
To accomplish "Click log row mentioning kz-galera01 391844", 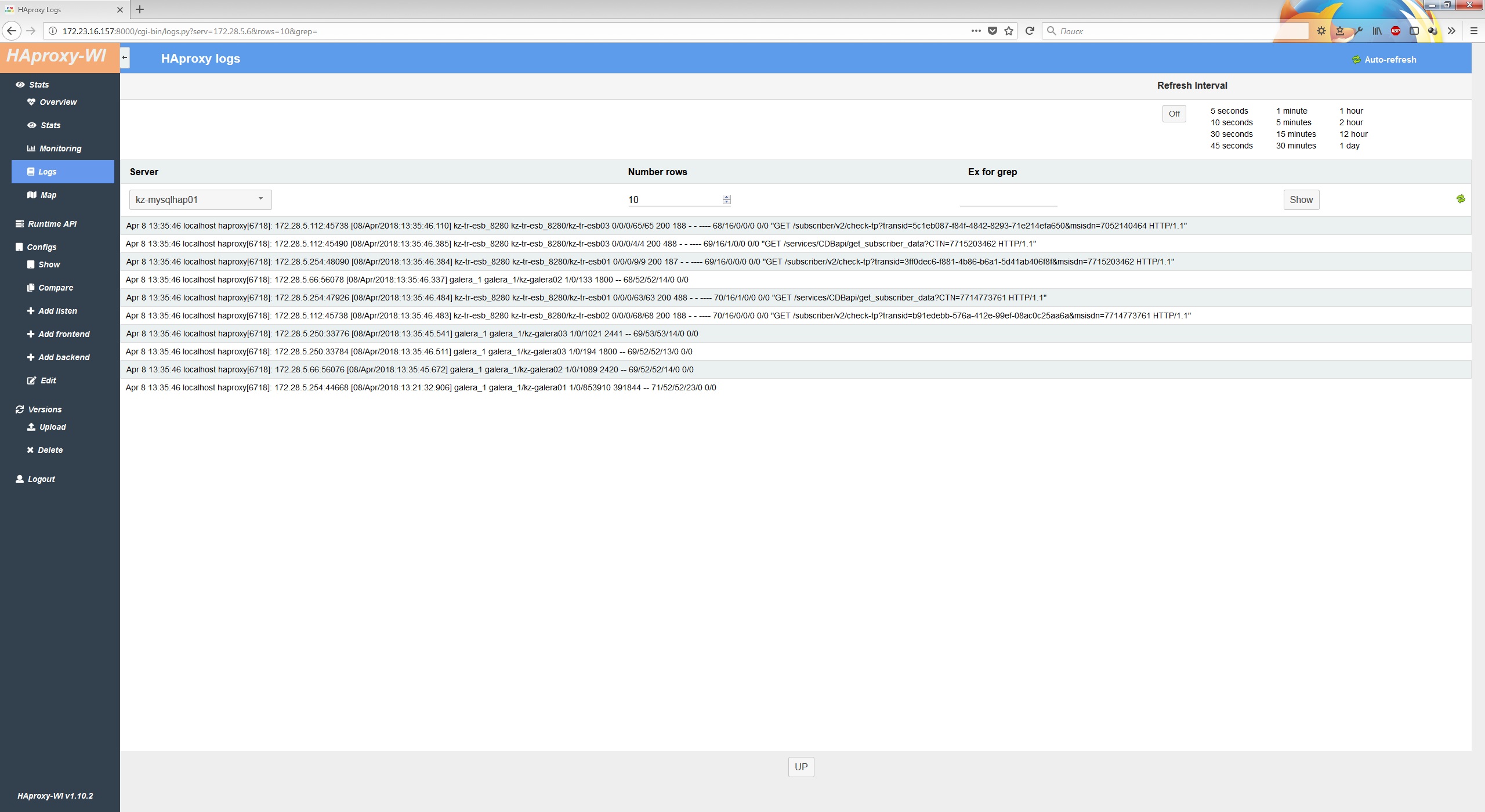I will [x=796, y=387].
